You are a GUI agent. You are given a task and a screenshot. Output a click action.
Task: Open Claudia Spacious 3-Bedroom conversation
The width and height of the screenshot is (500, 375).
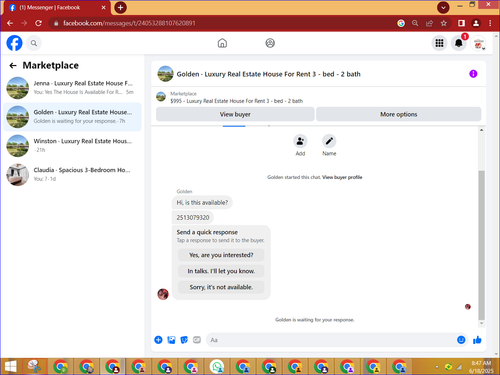[72, 175]
